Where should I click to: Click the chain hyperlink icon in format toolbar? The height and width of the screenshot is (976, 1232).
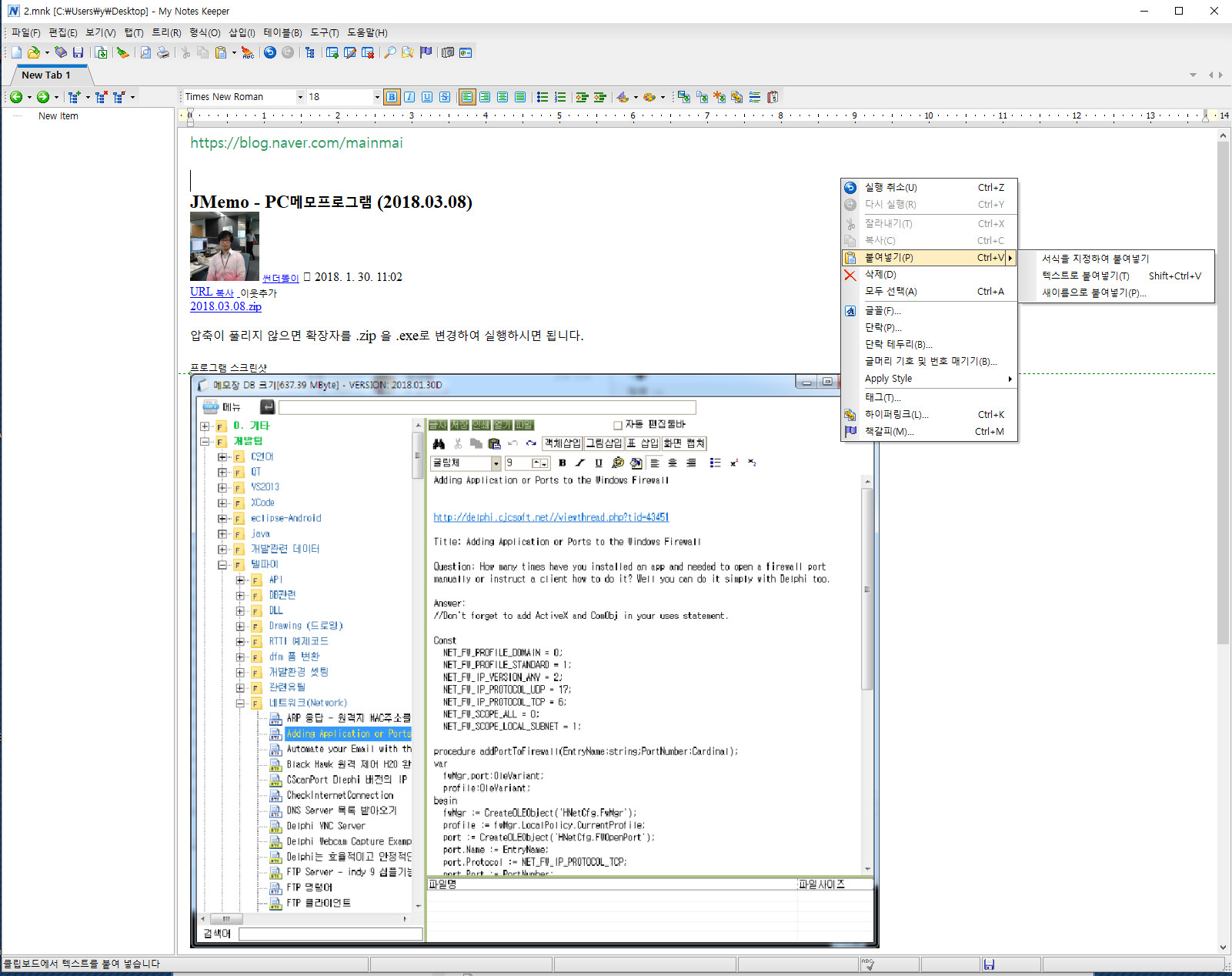click(x=737, y=97)
